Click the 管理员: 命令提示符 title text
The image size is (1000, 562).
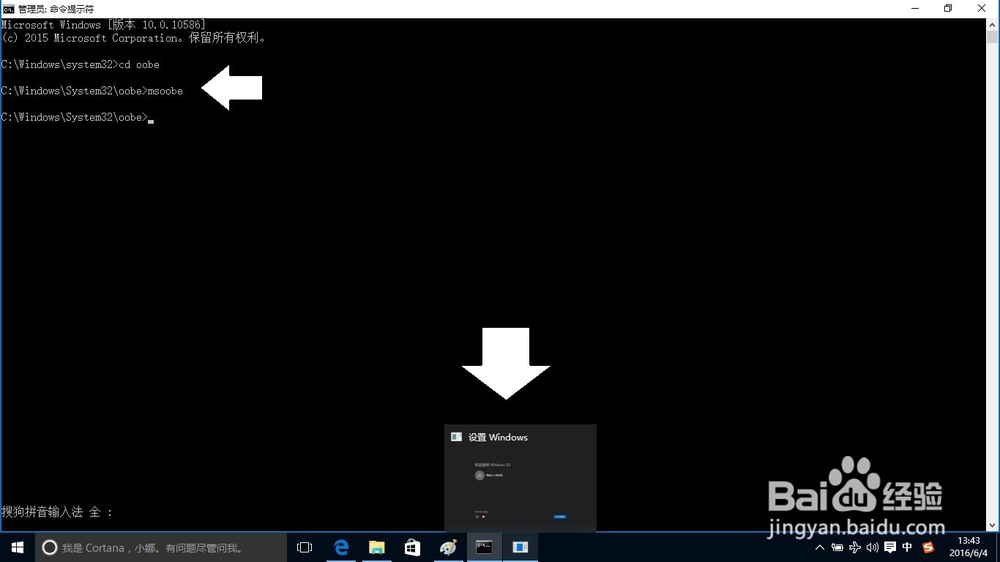point(55,9)
